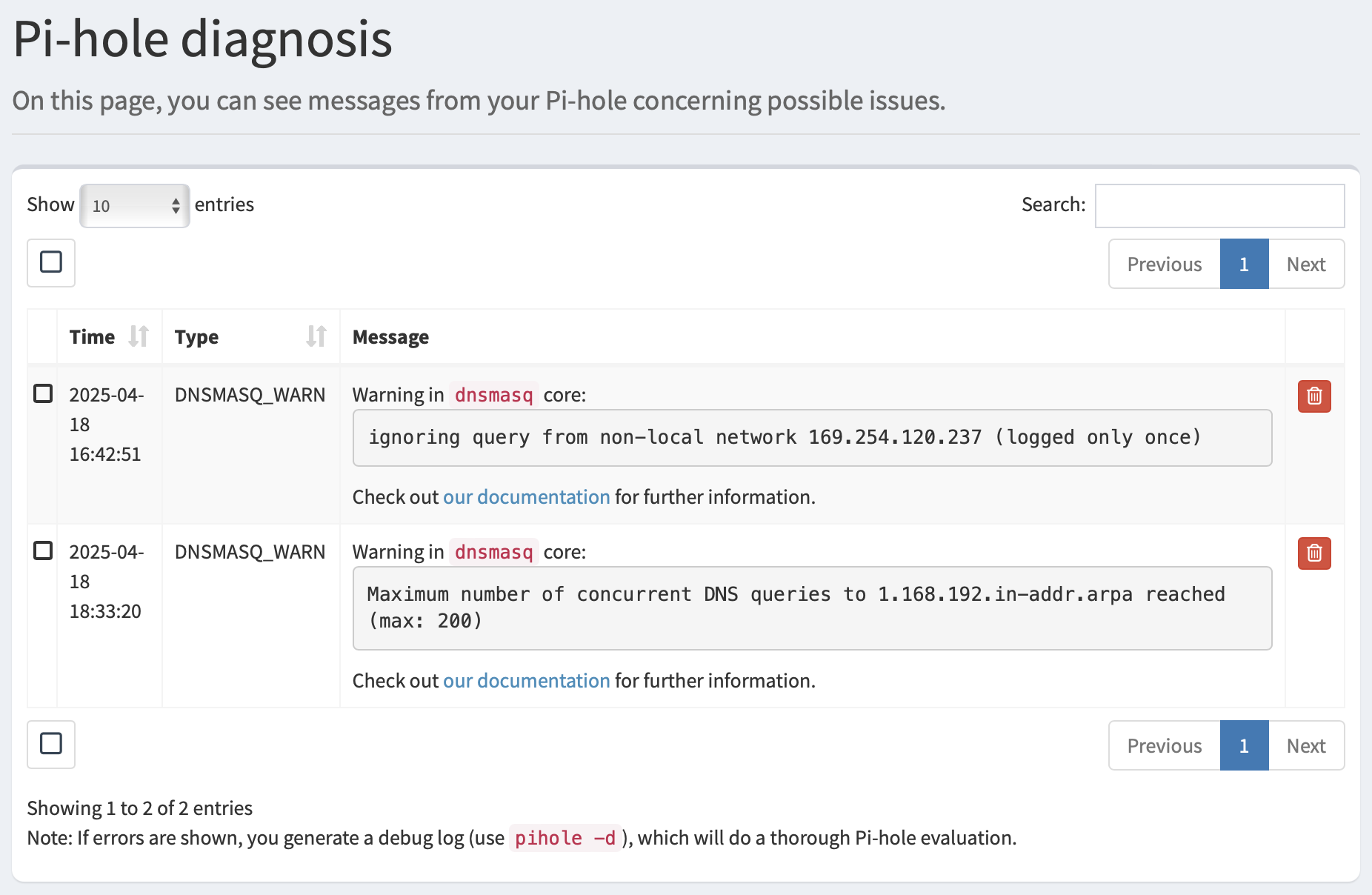Open the Show entries count dropdown
Viewport: 1372px width, 895px height.
tap(135, 205)
